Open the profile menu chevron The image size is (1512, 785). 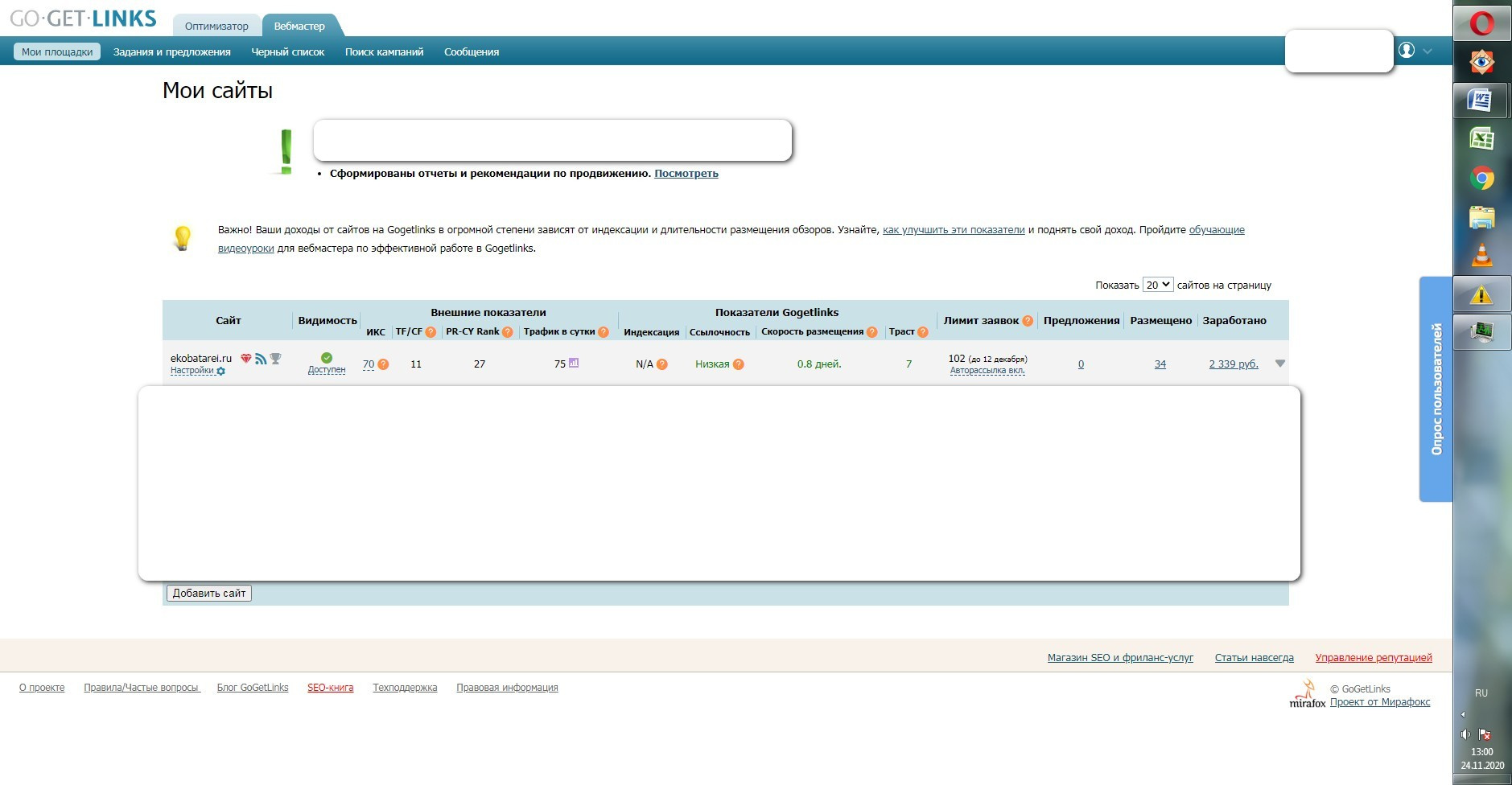coord(1428,51)
